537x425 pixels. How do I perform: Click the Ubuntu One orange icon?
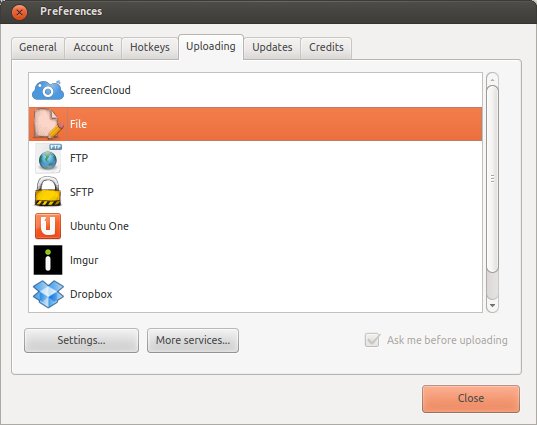pos(48,226)
